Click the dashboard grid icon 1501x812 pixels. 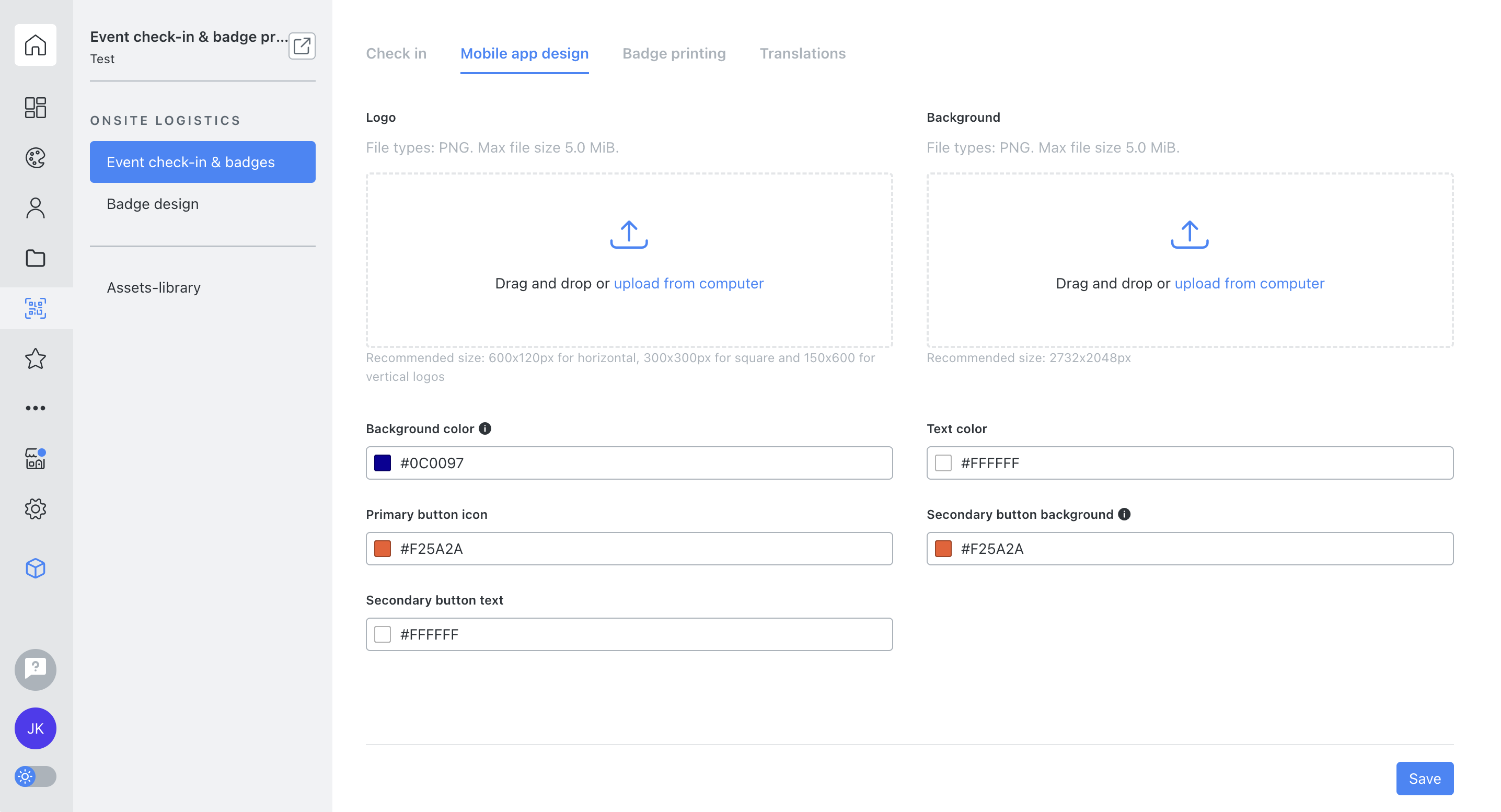click(x=36, y=108)
